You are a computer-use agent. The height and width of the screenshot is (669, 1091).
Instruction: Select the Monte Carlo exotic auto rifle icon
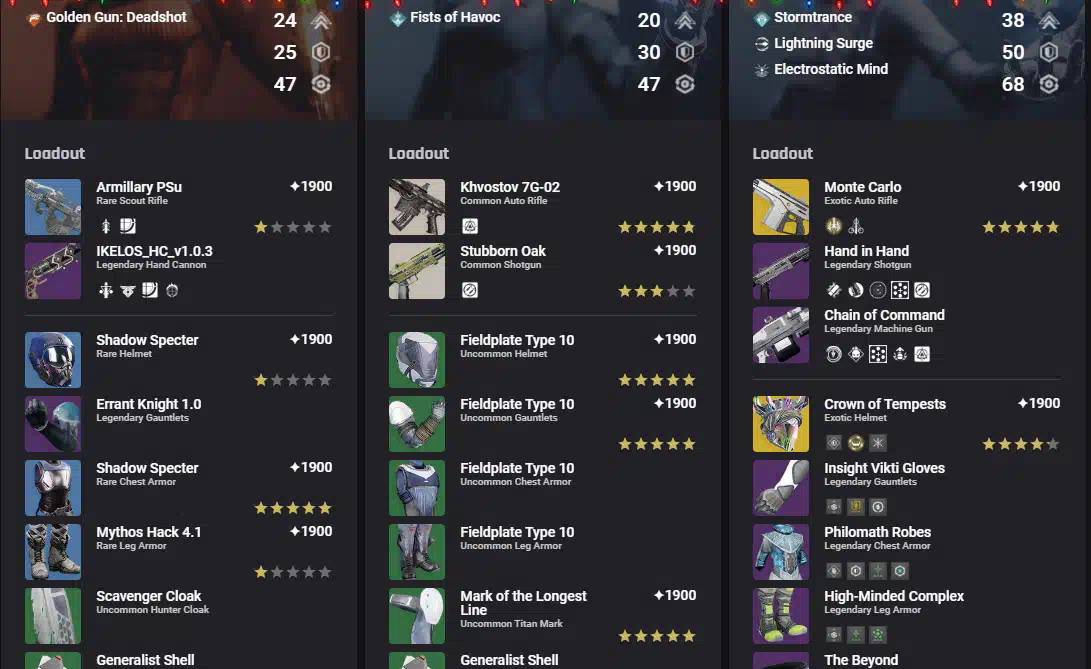pyautogui.click(x=781, y=207)
